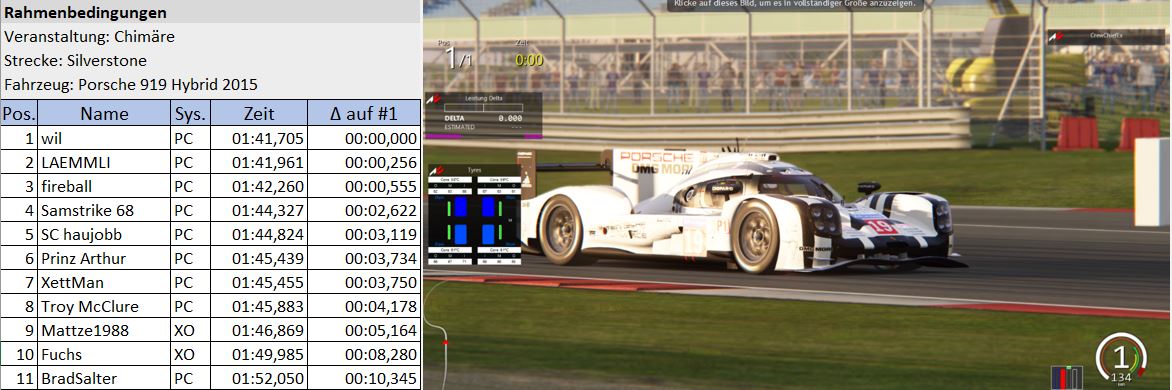Click 'Strecke: Silverstone' line

coord(75,61)
